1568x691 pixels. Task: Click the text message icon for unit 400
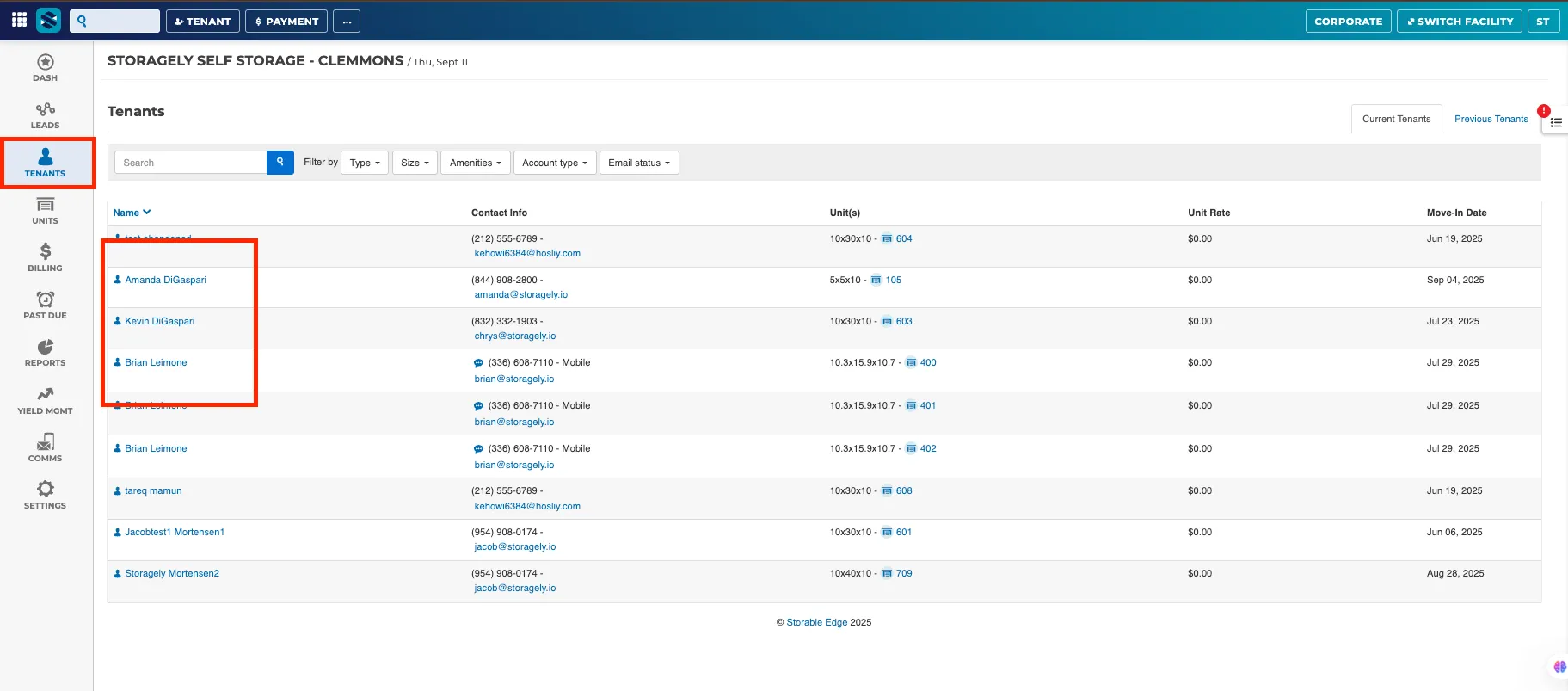click(x=478, y=363)
